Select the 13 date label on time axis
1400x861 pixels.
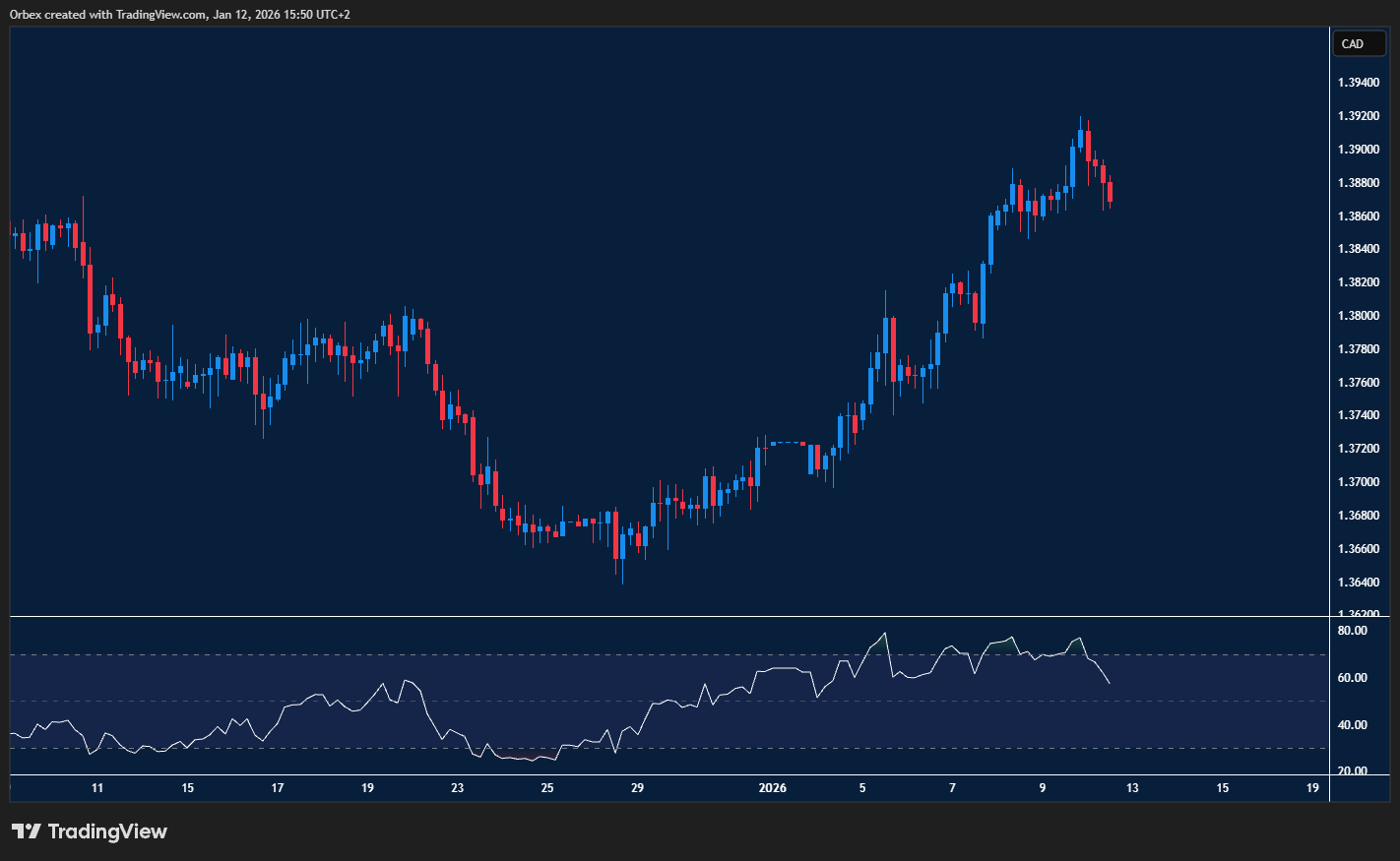pyautogui.click(x=1132, y=788)
